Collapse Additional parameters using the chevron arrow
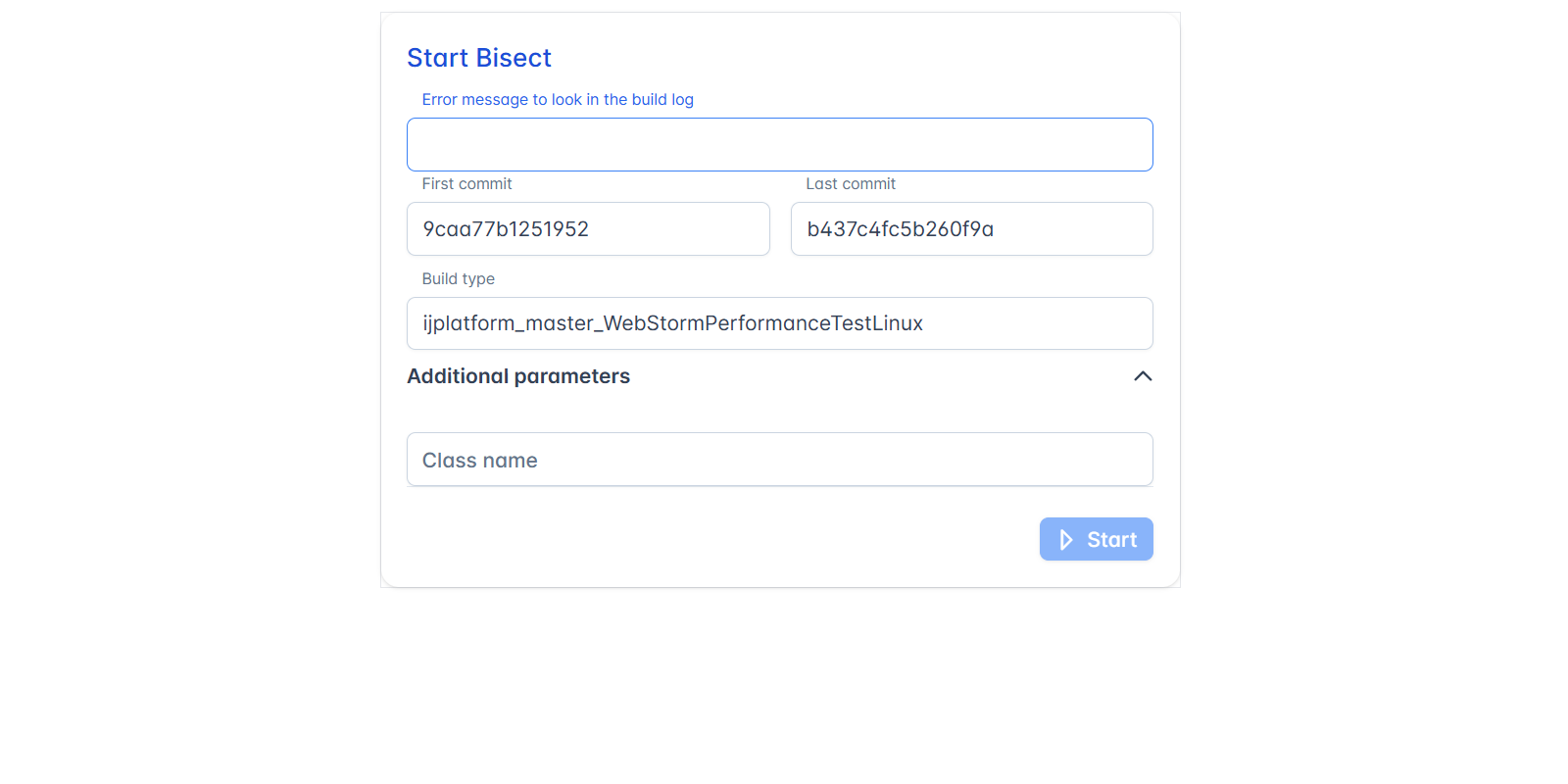Screen dimensions: 1568x784 pyautogui.click(x=1143, y=376)
